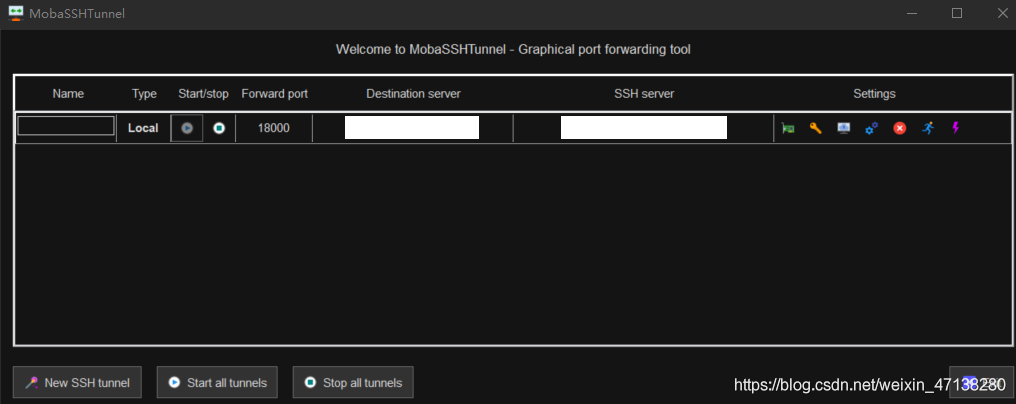Screen dimensions: 1016x404
Task: Click the Name column header
Action: pos(68,93)
